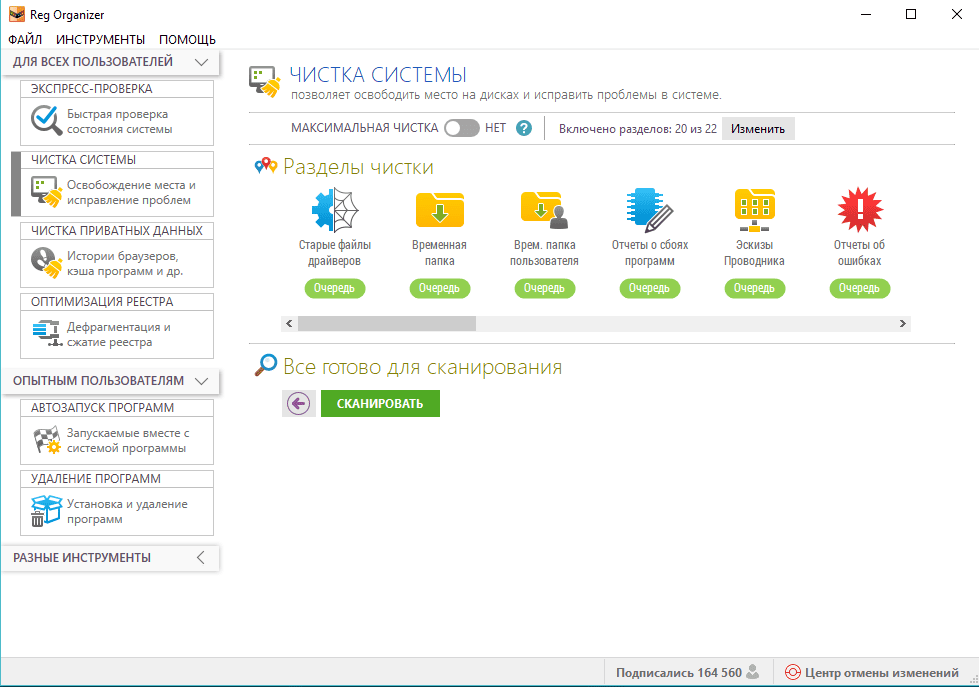Click the horizontal scrollbar right arrow
This screenshot has width=979, height=687.
[x=902, y=324]
